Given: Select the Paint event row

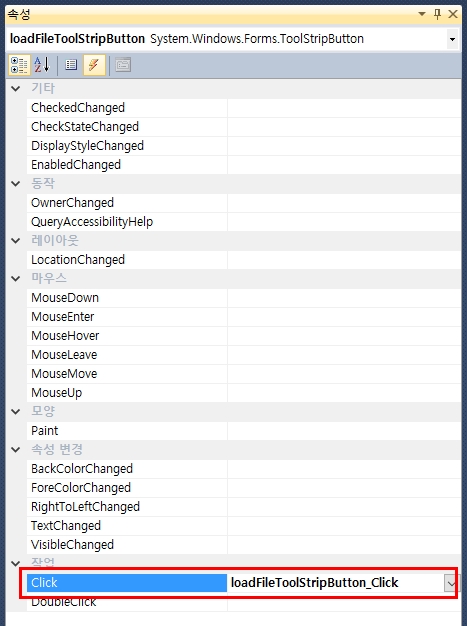Looking at the screenshot, I should tap(244, 431).
